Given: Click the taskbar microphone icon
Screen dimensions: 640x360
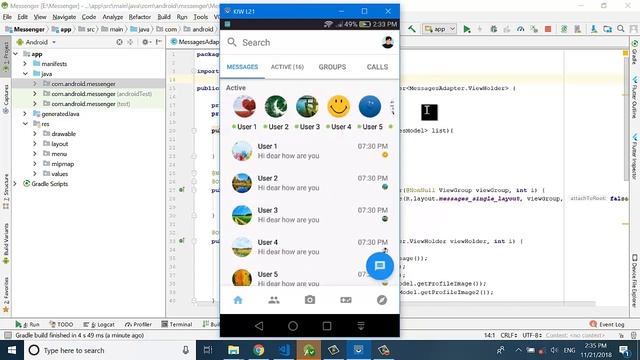Looking at the screenshot, I should click(x=185, y=350).
